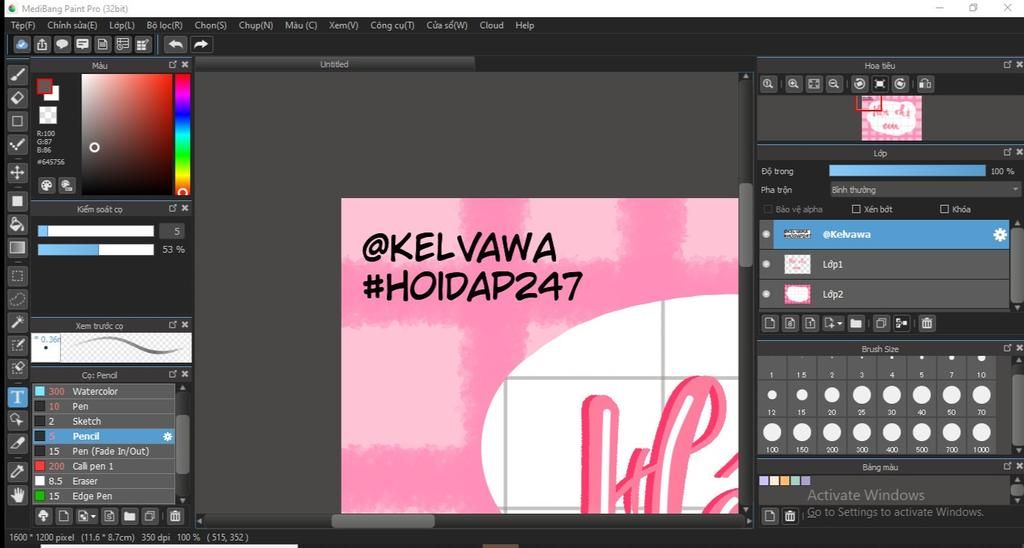Delete brush with brush panel trash icon

click(x=175, y=516)
